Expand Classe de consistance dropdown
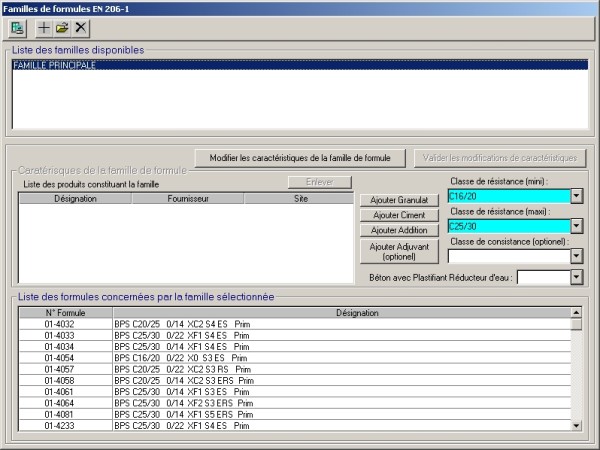Screen dimensions: 600x450 tap(576, 256)
